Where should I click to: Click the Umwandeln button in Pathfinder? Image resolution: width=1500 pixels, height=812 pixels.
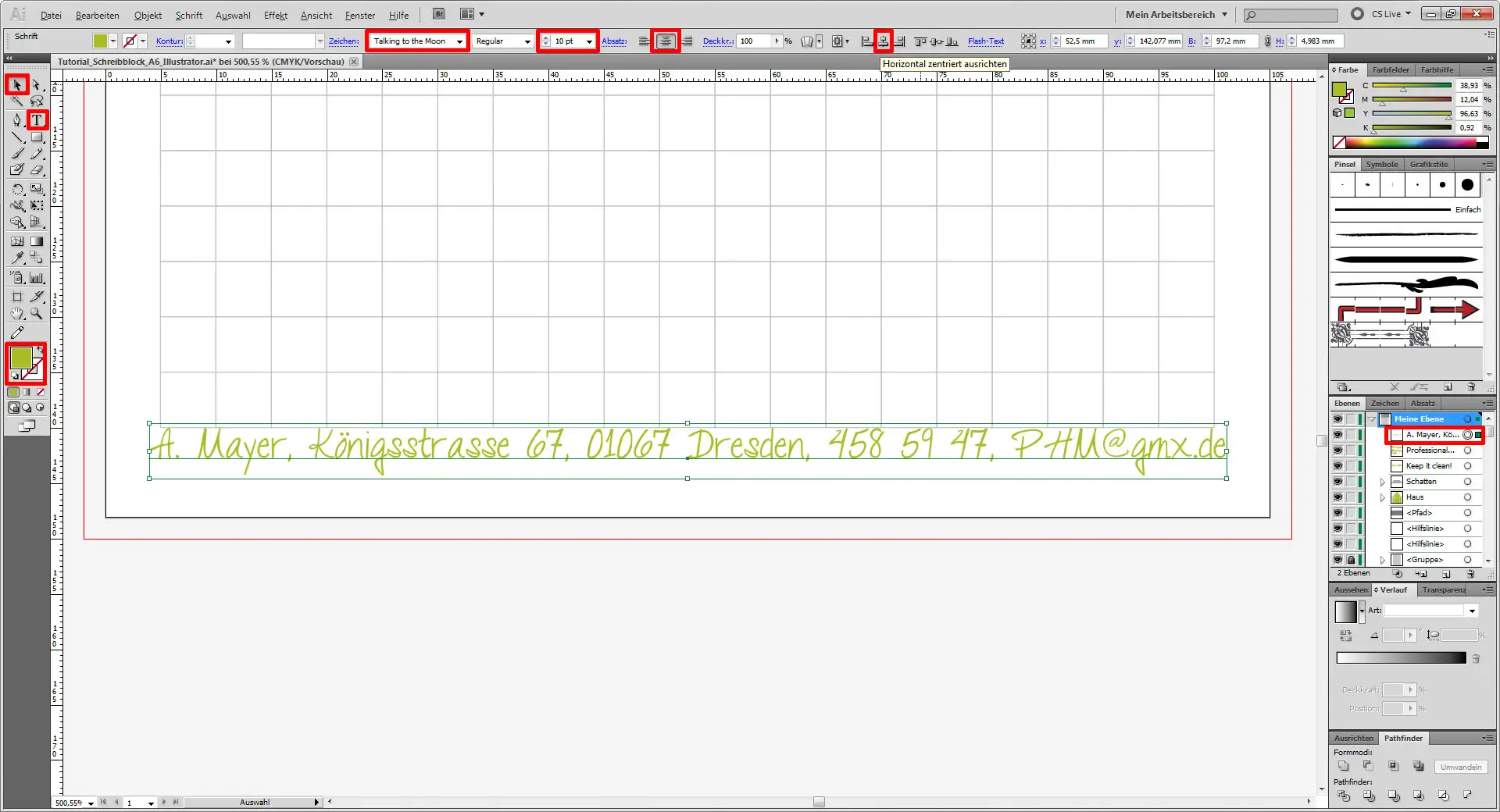click(1460, 767)
